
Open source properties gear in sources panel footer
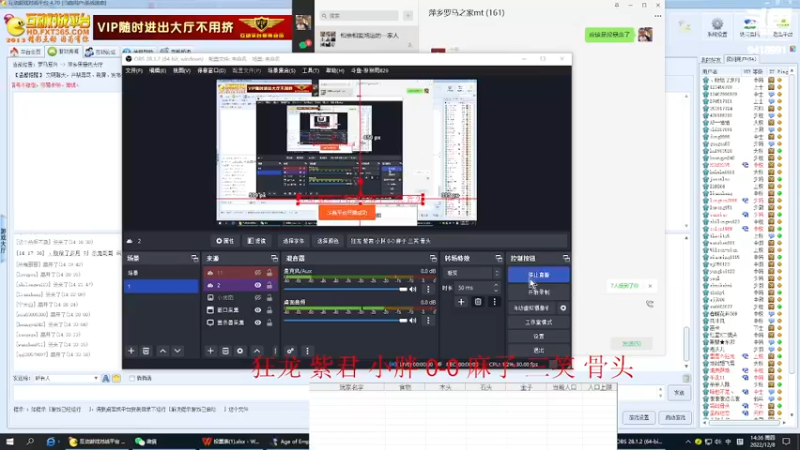[x=240, y=351]
